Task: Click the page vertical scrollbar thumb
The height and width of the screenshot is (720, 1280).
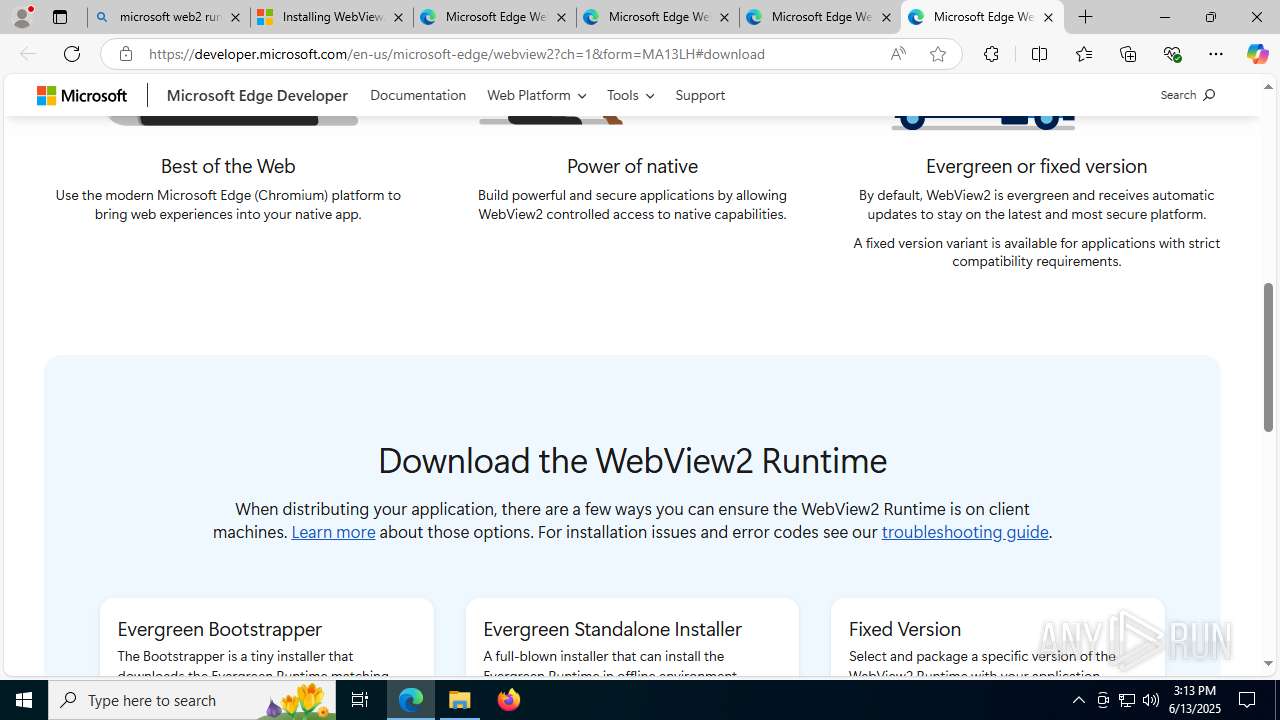Action: [1268, 357]
